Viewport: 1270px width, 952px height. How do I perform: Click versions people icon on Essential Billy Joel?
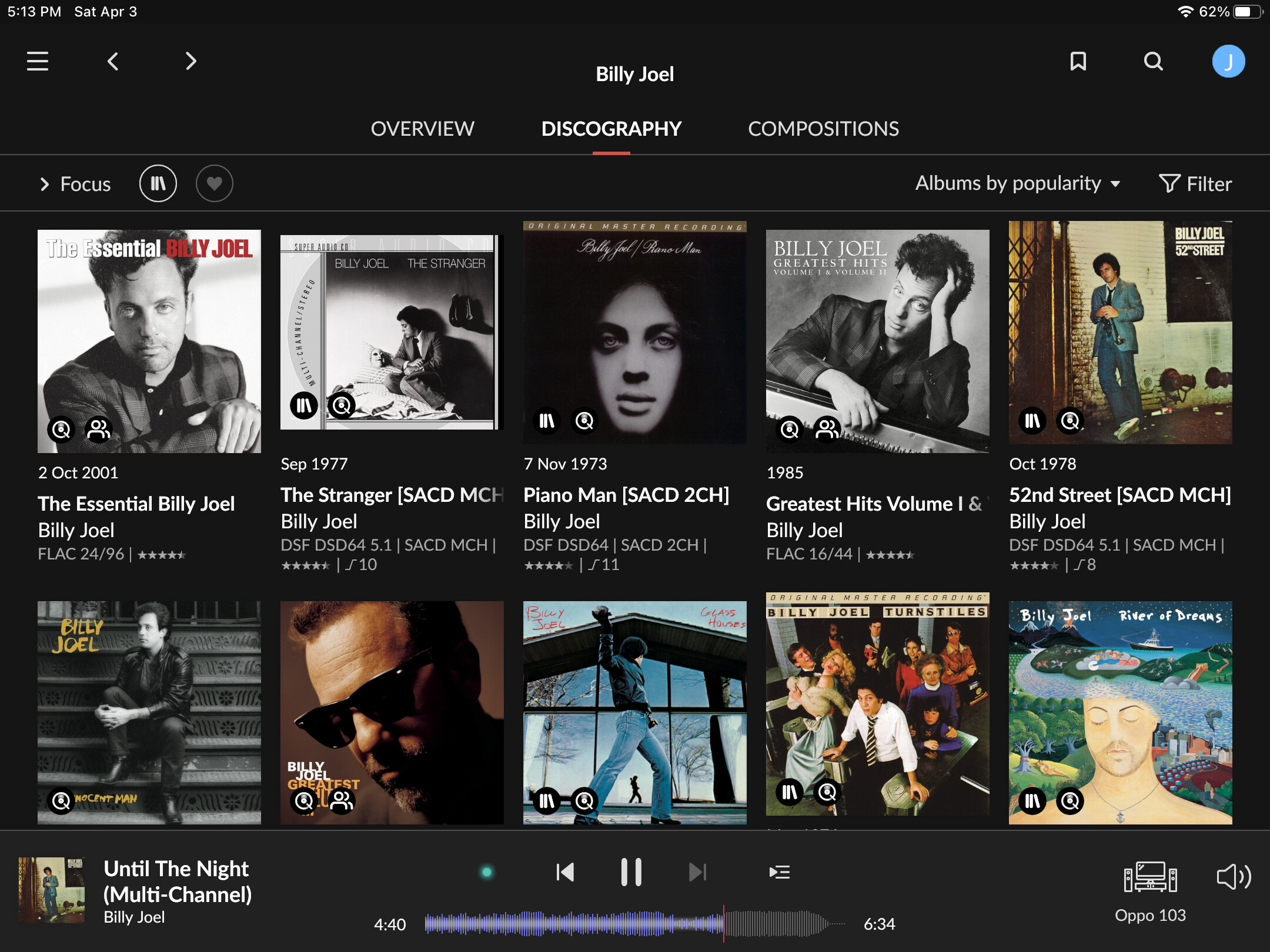coord(99,430)
